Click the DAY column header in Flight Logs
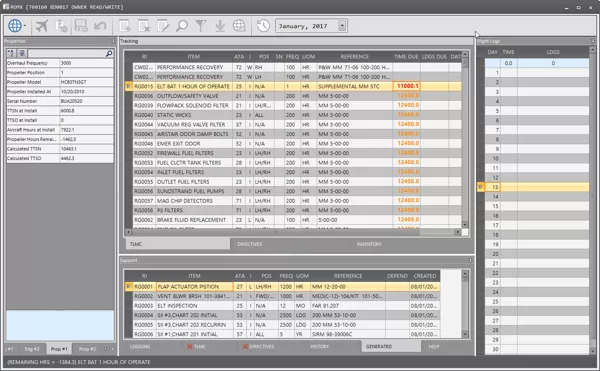Viewport: 600px width, 371px height. click(x=492, y=52)
